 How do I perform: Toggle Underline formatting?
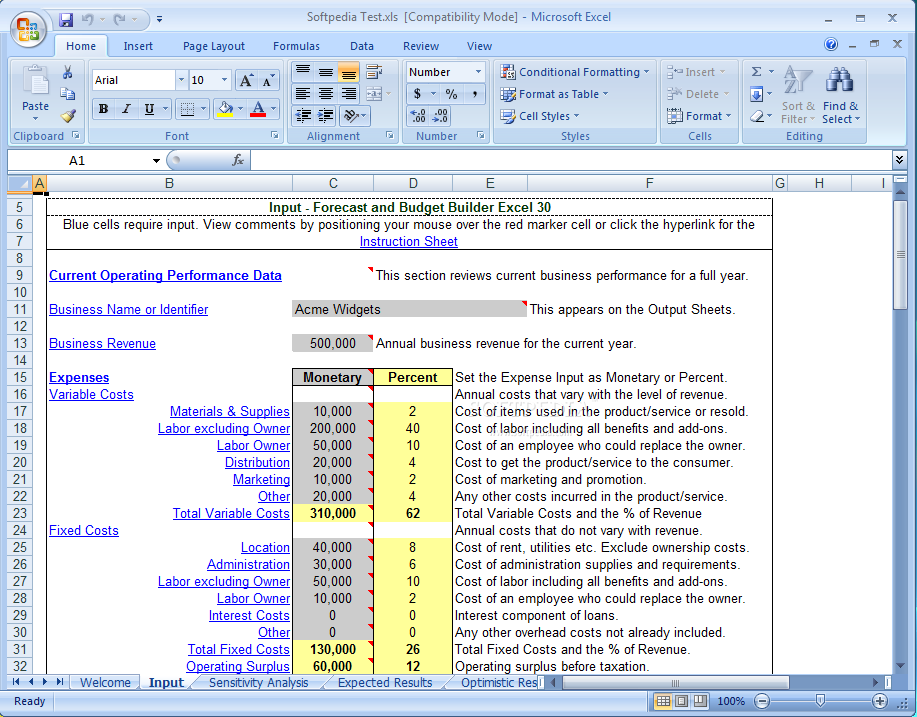tap(149, 109)
